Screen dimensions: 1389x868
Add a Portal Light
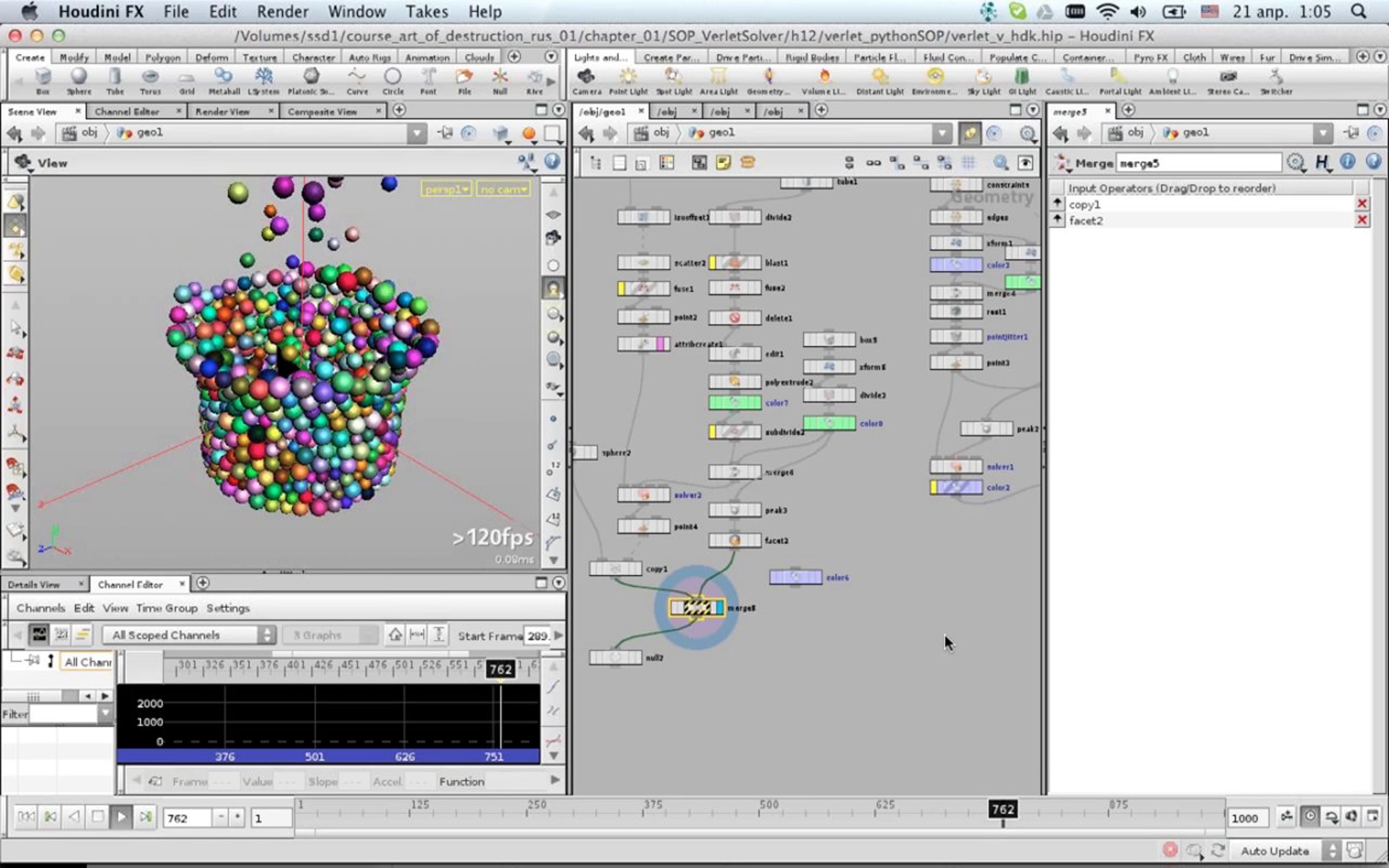pos(1120,80)
